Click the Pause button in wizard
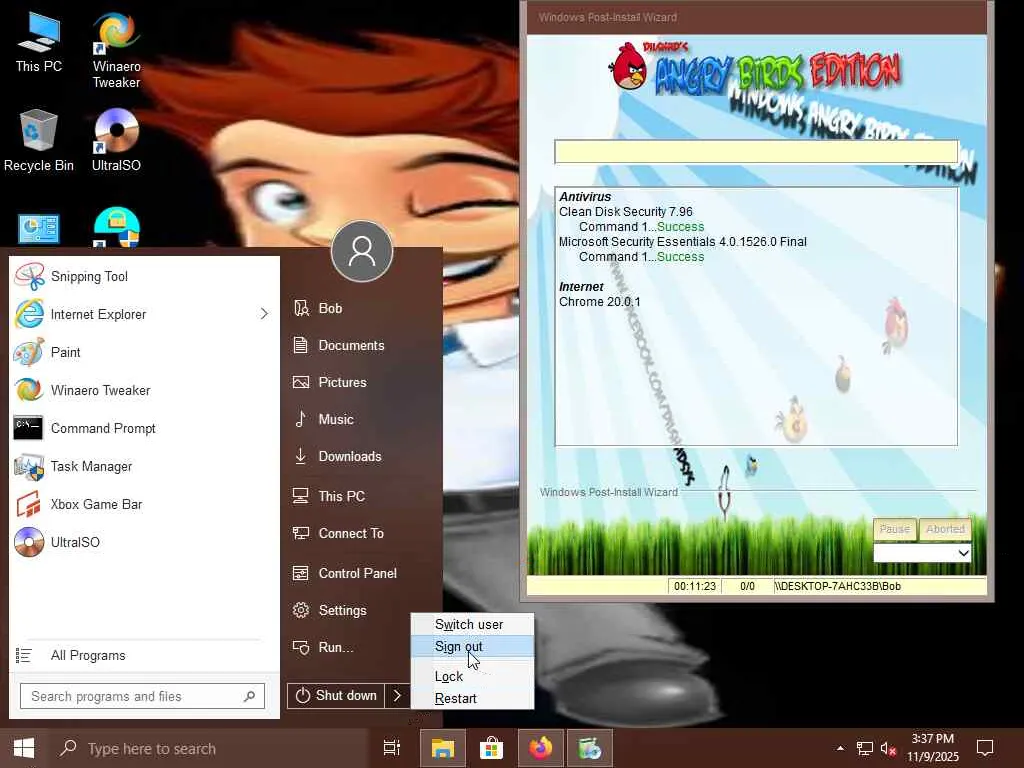This screenshot has width=1024, height=768. coord(895,529)
